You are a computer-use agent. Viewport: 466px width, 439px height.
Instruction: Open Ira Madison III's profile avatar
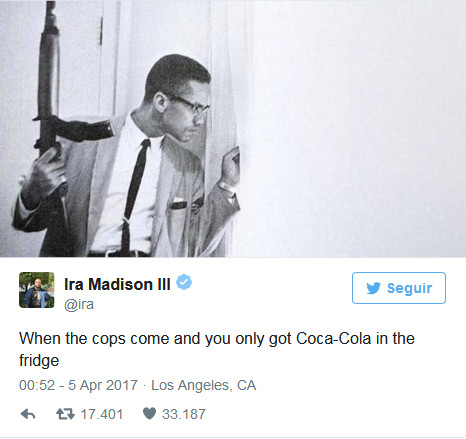pyautogui.click(x=37, y=290)
